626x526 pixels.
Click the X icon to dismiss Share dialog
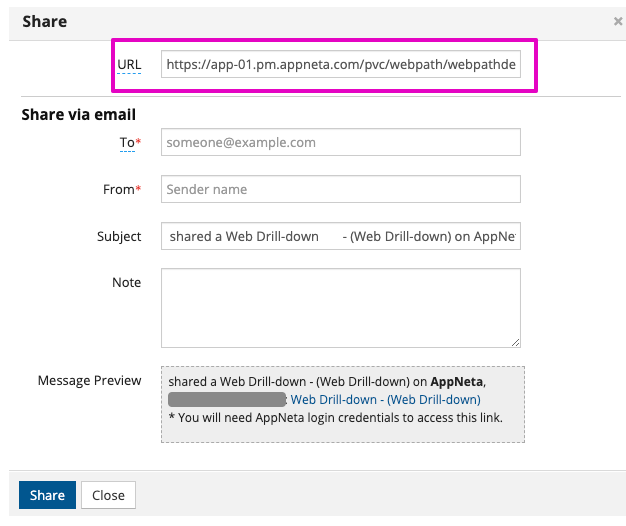[x=617, y=20]
